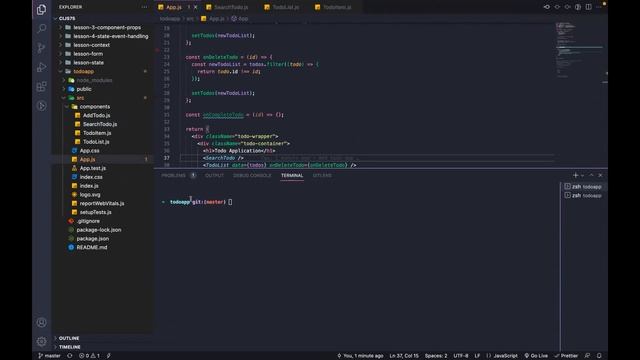Image resolution: width=640 pixels, height=360 pixels.
Task: Split the editor to the right
Action: pyautogui.click(x=589, y=7)
